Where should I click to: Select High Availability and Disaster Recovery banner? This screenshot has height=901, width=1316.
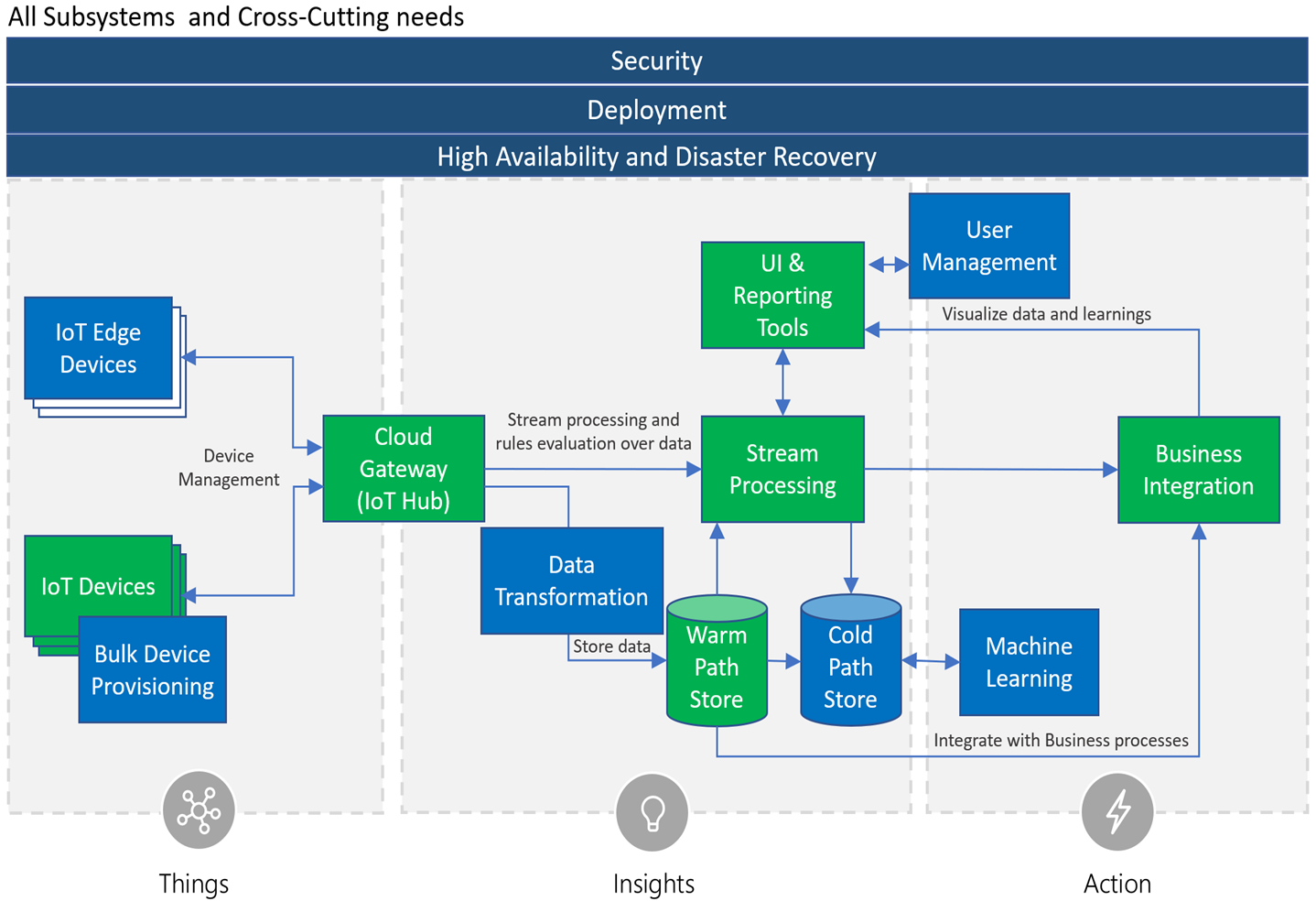(657, 157)
